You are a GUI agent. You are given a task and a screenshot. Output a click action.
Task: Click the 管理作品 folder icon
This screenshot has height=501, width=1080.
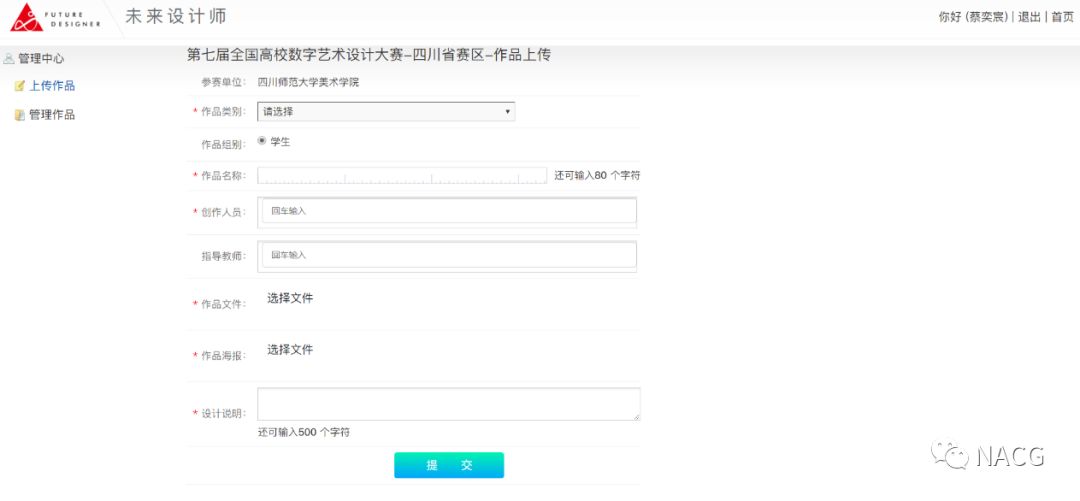coord(20,115)
